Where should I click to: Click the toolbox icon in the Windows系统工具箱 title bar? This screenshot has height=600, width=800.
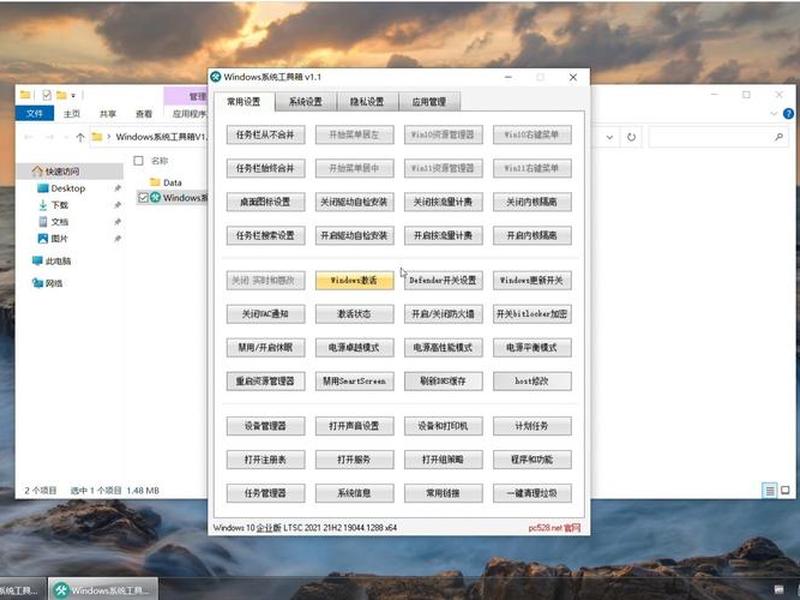point(216,77)
